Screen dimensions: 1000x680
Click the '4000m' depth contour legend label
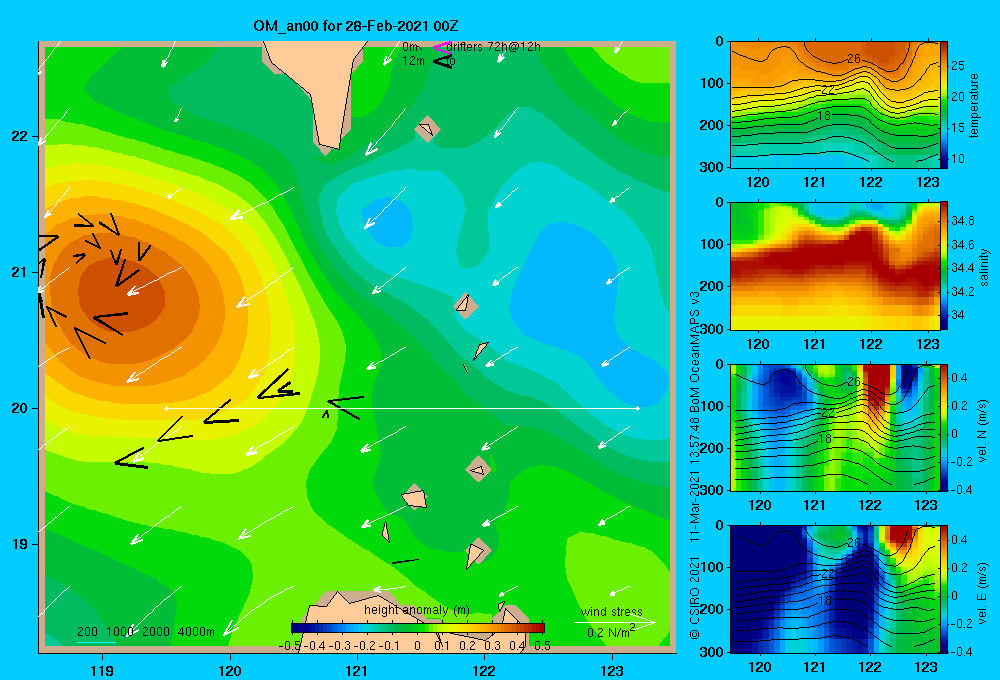(196, 632)
